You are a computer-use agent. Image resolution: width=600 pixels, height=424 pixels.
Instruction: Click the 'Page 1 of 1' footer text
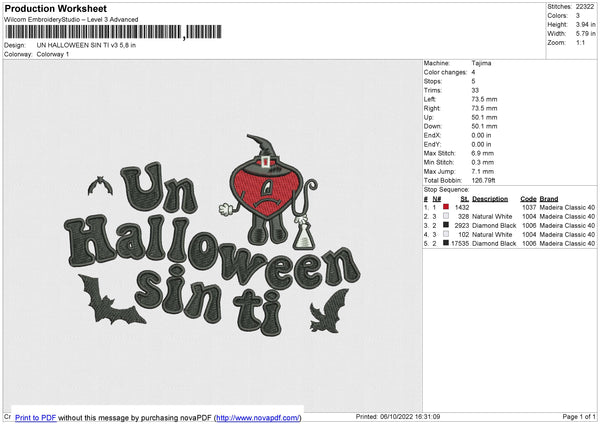579,416
